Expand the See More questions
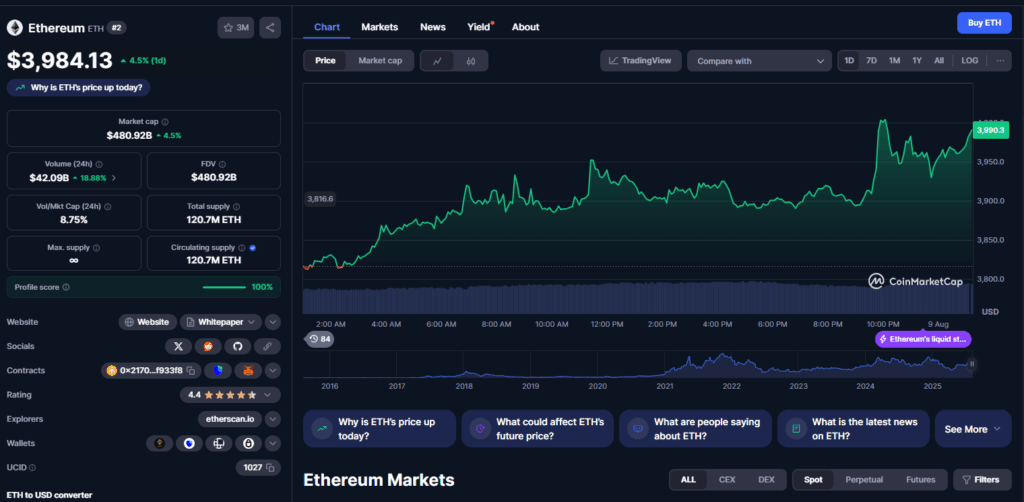The height and width of the screenshot is (502, 1024). 973,429
